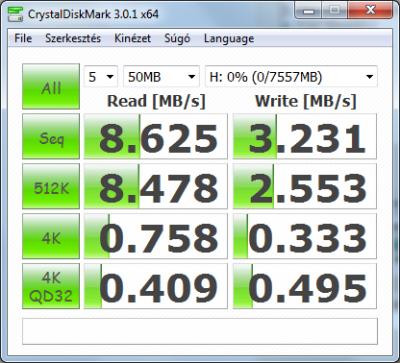The height and width of the screenshot is (363, 400).
Task: Select the Seq read value 8.625
Action: coord(156,136)
